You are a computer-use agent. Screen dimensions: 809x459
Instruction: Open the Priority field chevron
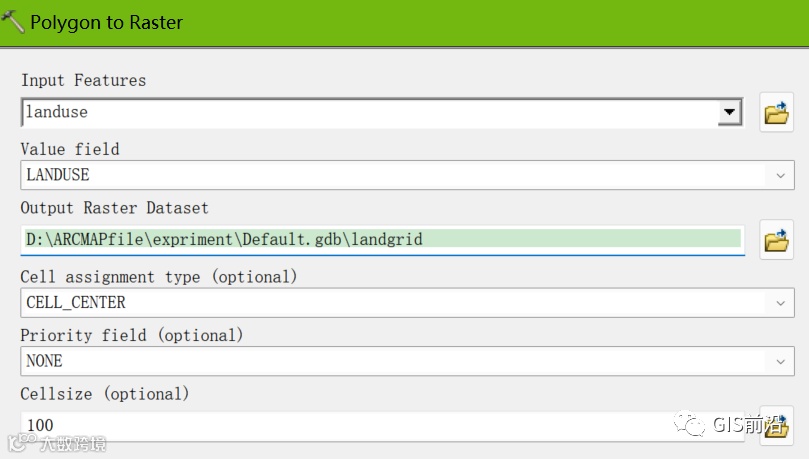click(x=780, y=361)
